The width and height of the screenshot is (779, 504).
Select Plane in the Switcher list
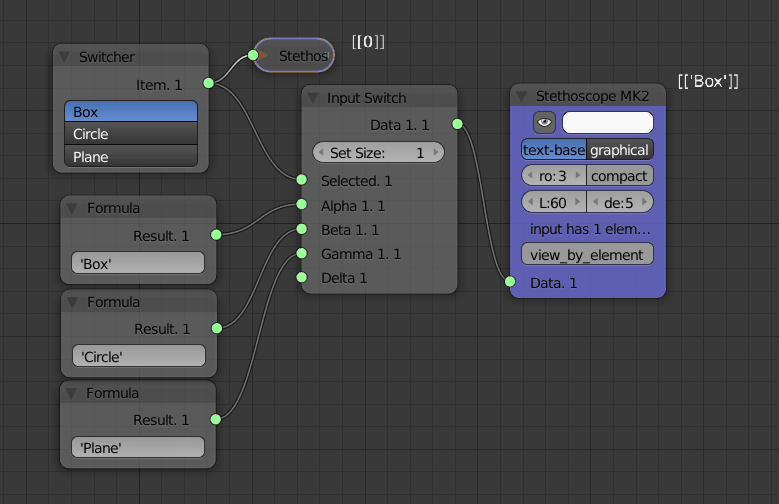click(x=131, y=157)
